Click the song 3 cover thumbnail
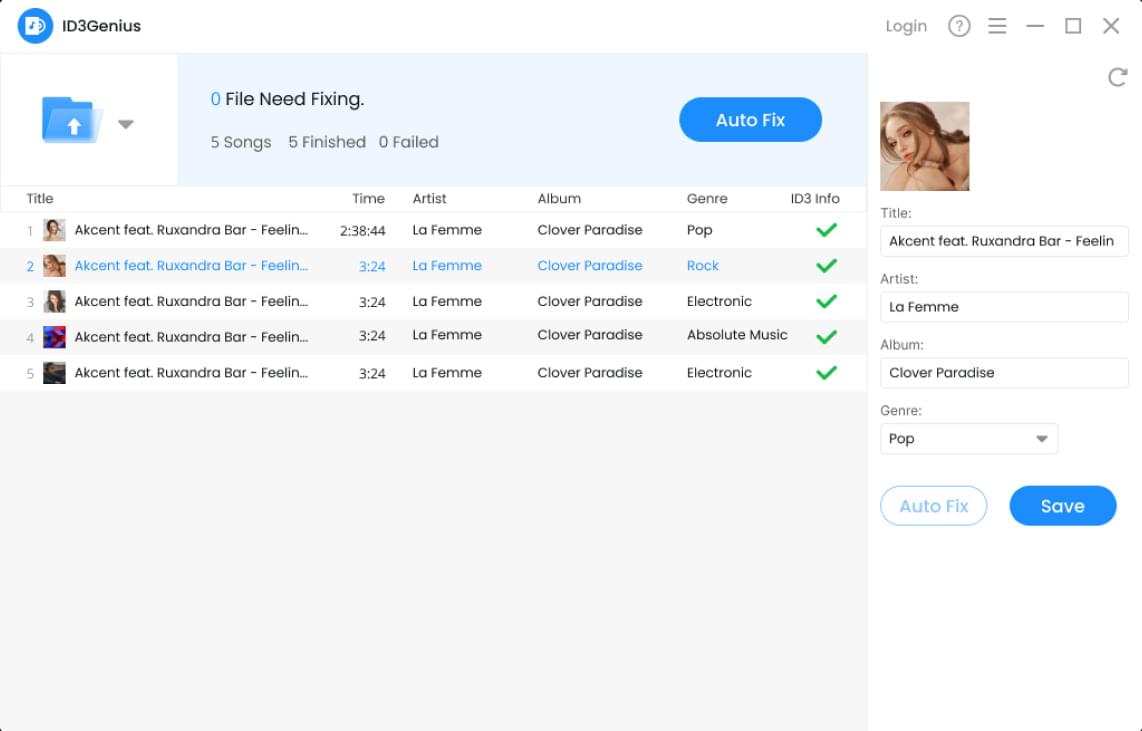 click(54, 301)
